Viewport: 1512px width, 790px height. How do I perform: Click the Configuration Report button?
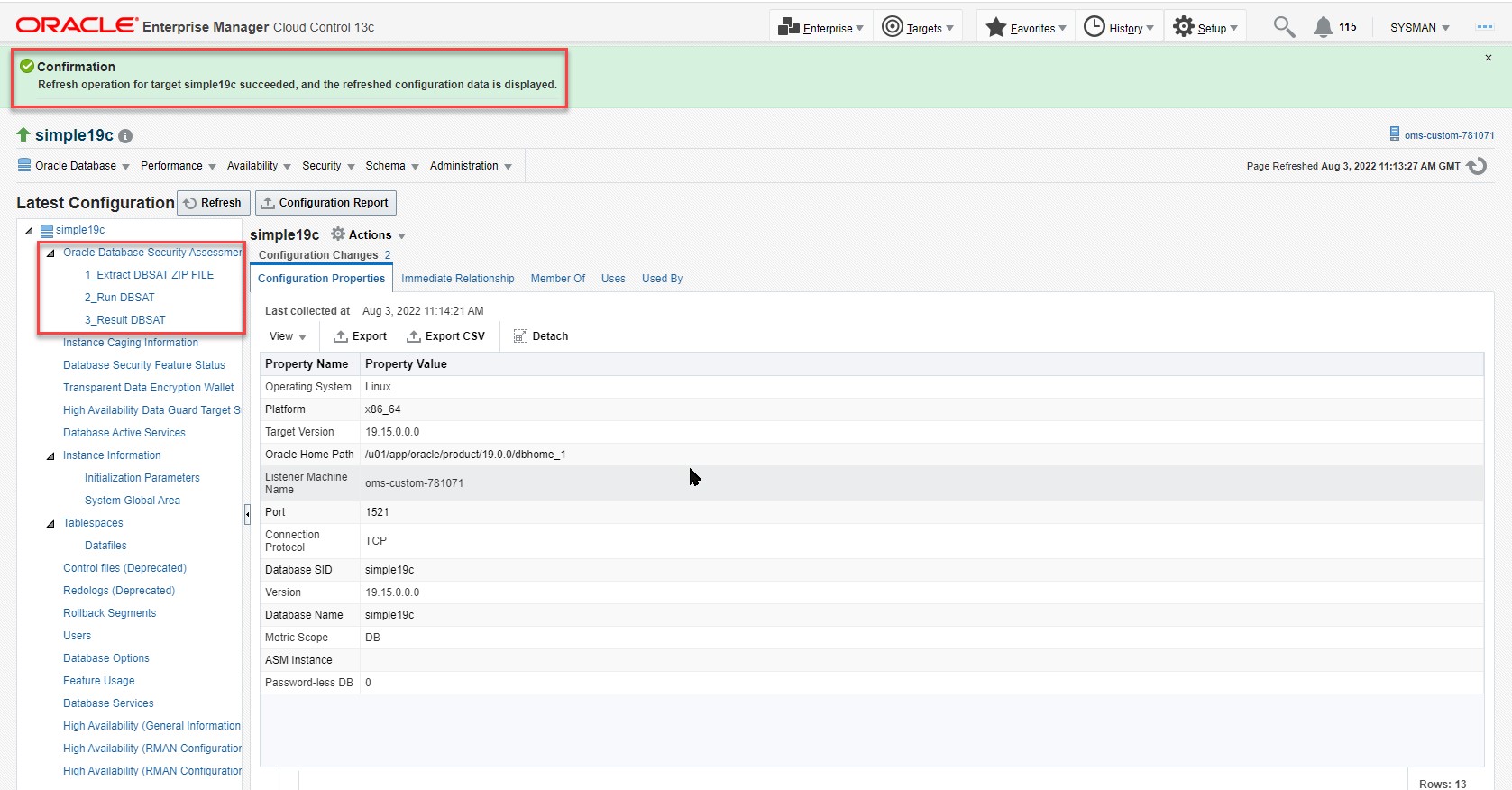pyautogui.click(x=325, y=203)
